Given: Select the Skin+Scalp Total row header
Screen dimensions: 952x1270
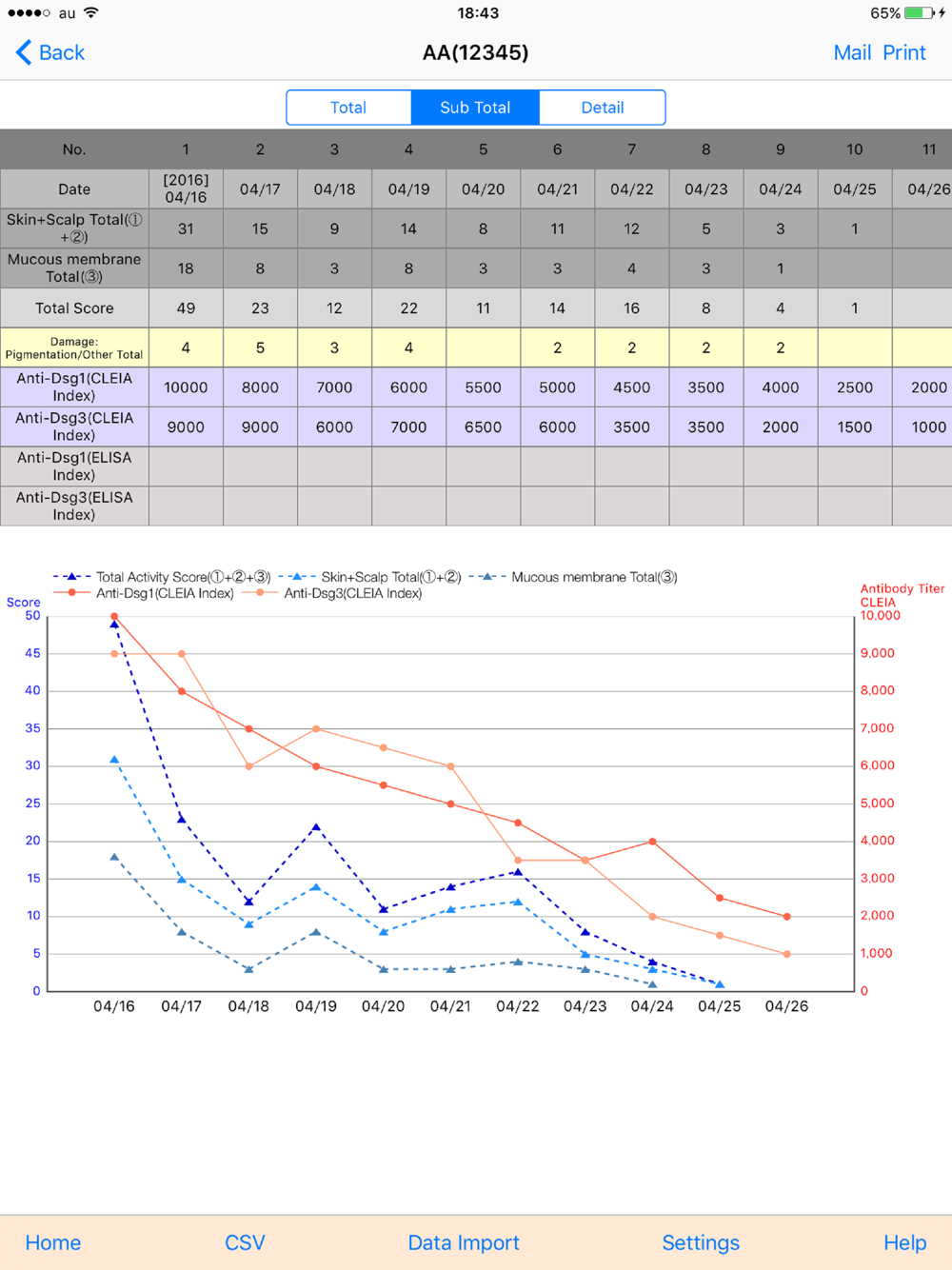Looking at the screenshot, I should pos(74,228).
